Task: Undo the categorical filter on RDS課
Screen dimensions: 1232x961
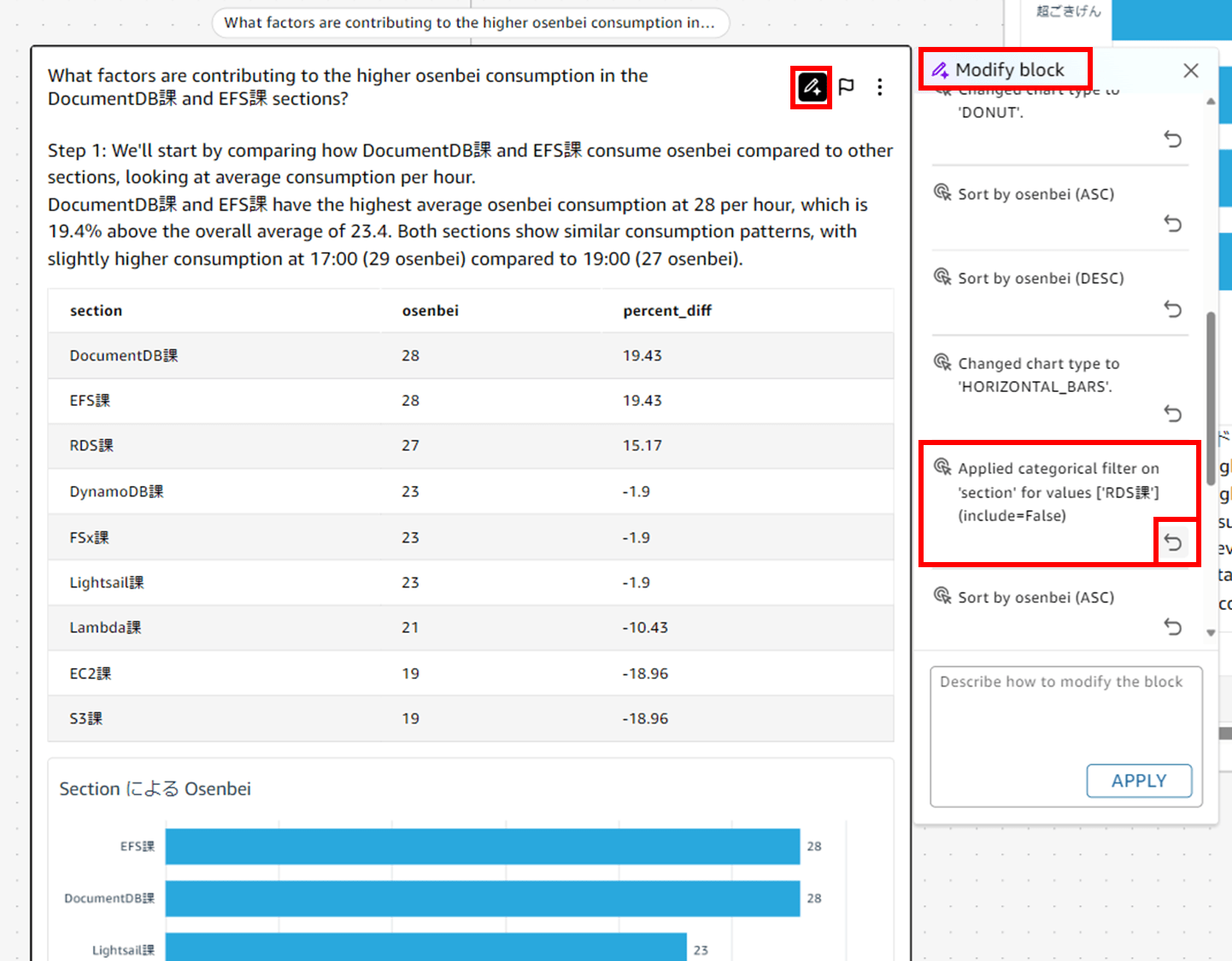Action: click(1173, 542)
